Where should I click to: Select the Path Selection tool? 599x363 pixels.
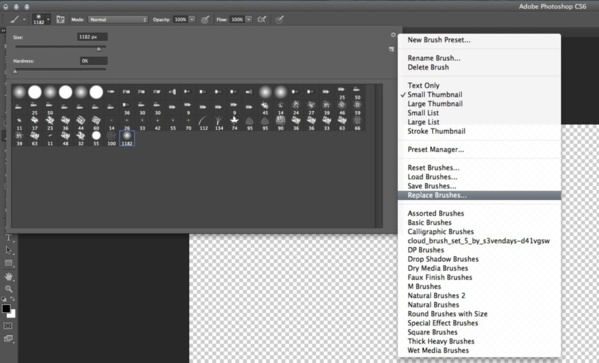pyautogui.click(x=8, y=250)
